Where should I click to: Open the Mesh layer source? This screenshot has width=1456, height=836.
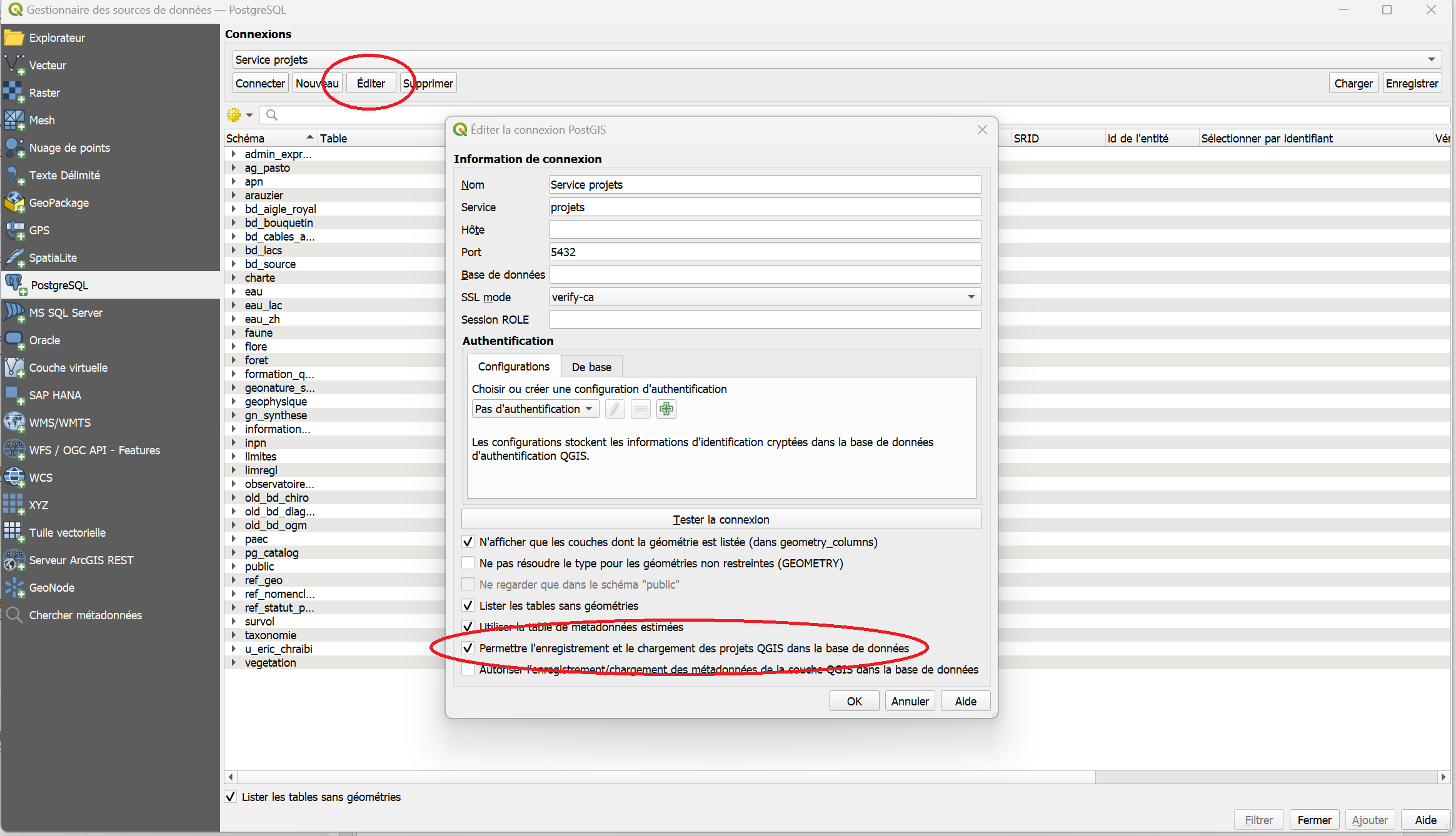click(x=110, y=120)
